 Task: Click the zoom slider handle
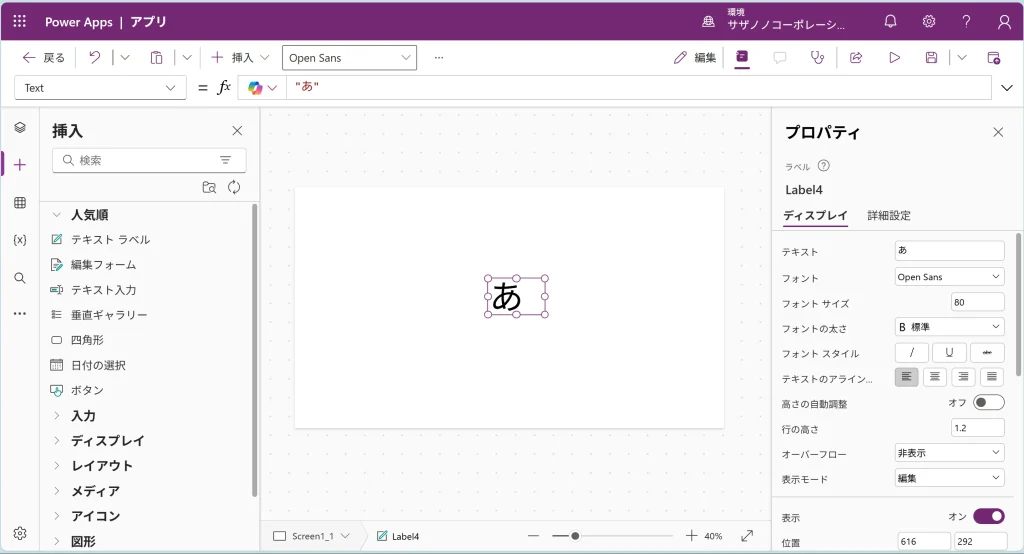point(575,536)
